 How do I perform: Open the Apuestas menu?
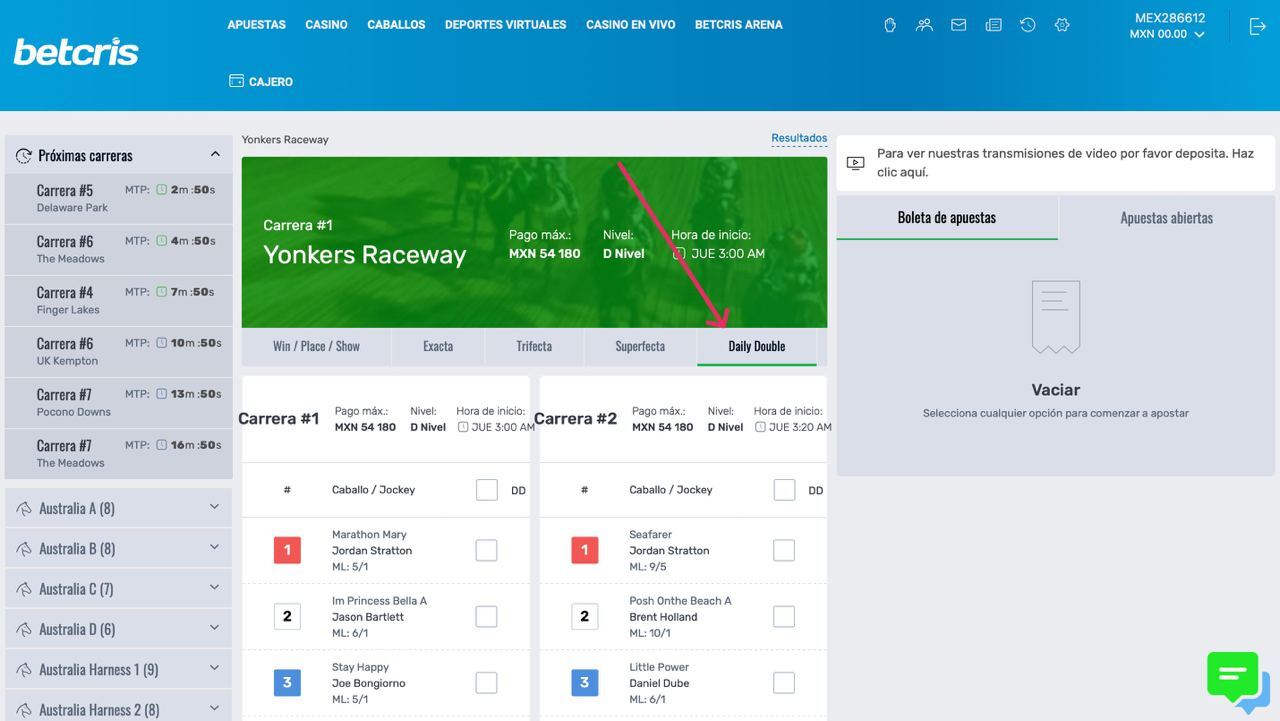tap(257, 25)
